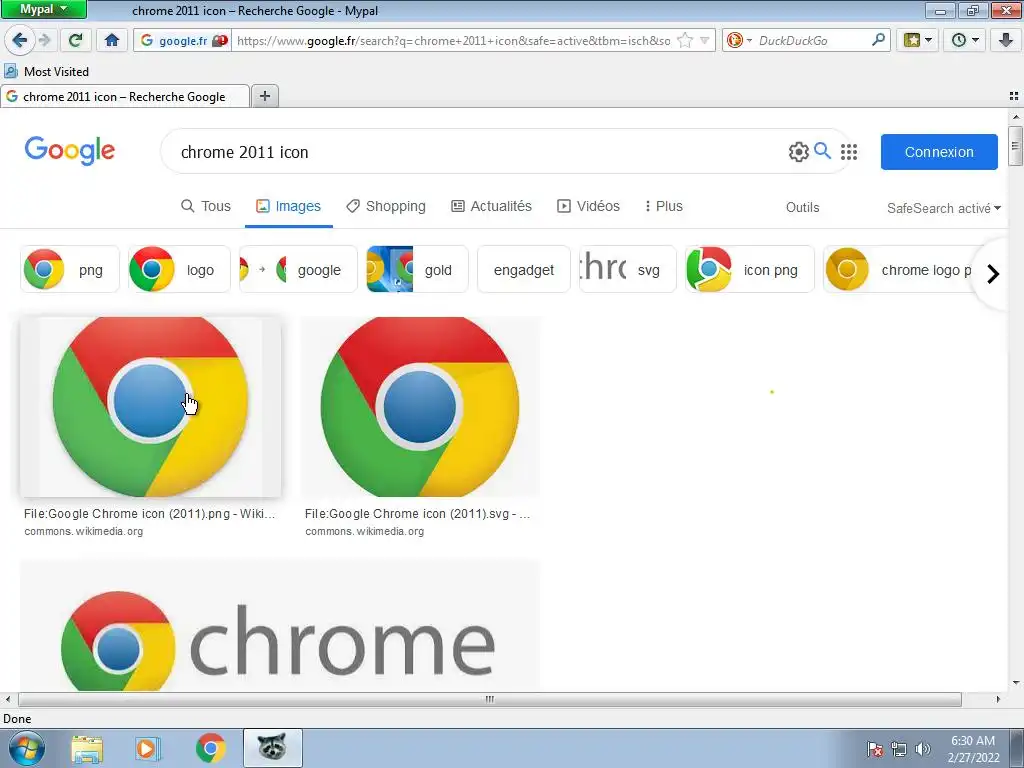Reload the current page
Screen dimensions: 1024x768
point(75,40)
